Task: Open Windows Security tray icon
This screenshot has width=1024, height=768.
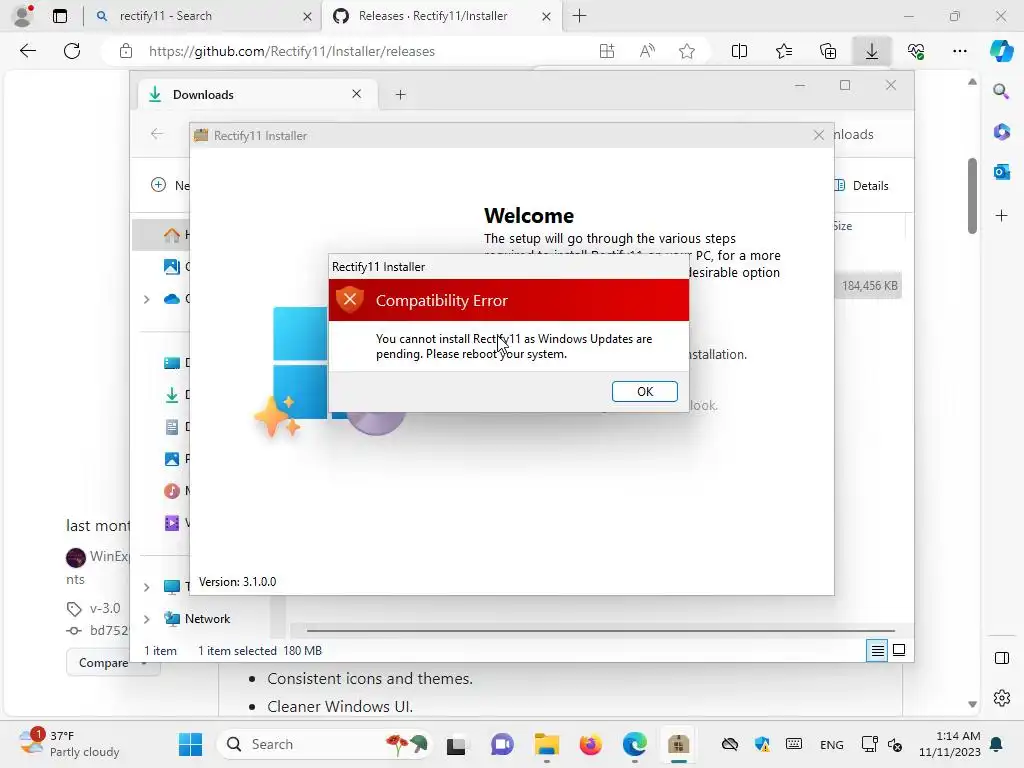Action: point(762,744)
